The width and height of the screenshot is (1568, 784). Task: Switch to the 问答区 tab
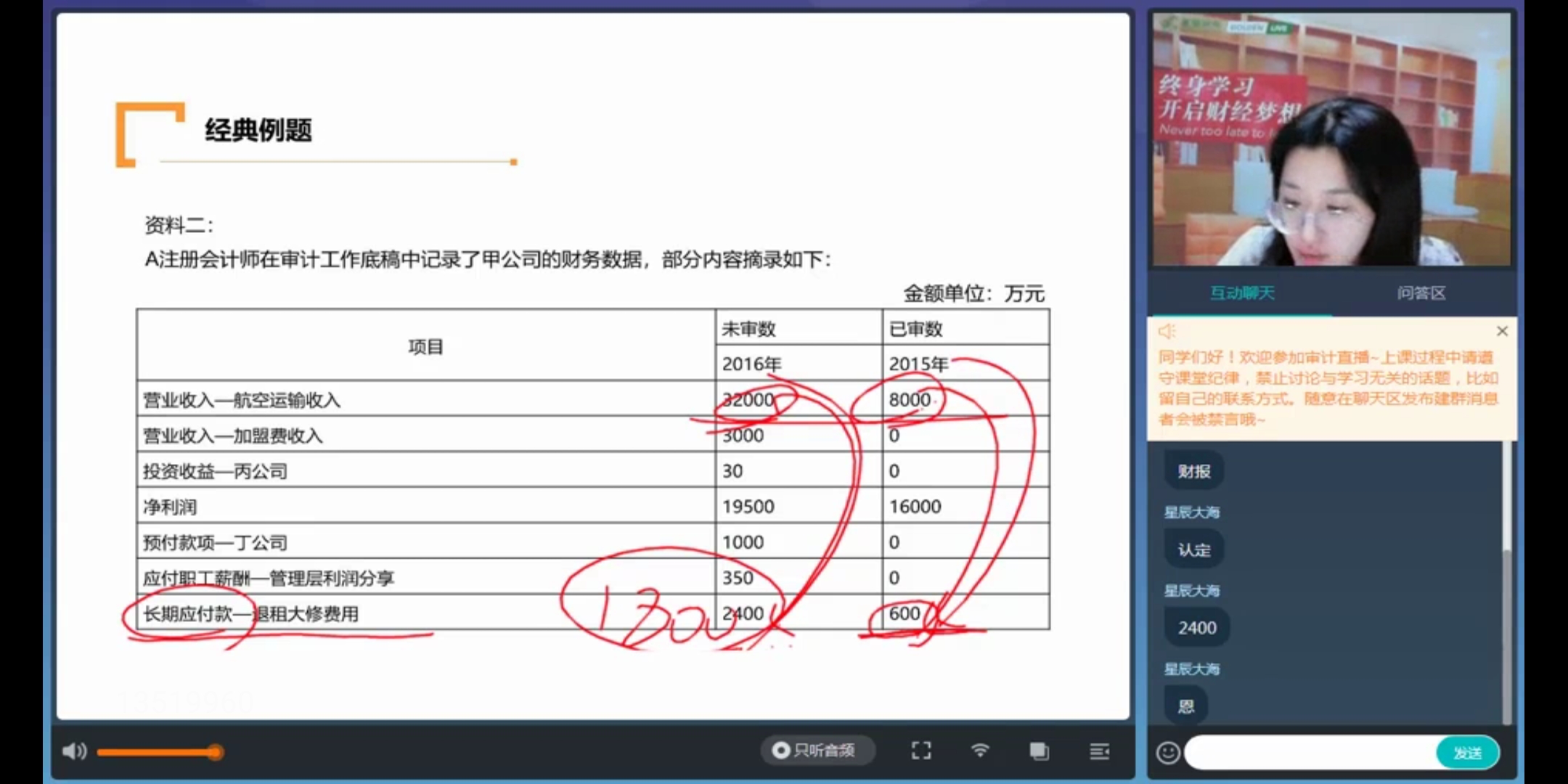(1421, 293)
